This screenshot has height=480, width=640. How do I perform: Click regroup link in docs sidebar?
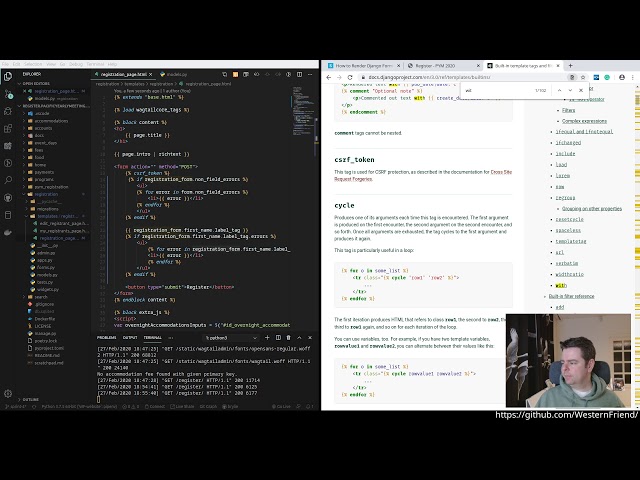tap(565, 198)
